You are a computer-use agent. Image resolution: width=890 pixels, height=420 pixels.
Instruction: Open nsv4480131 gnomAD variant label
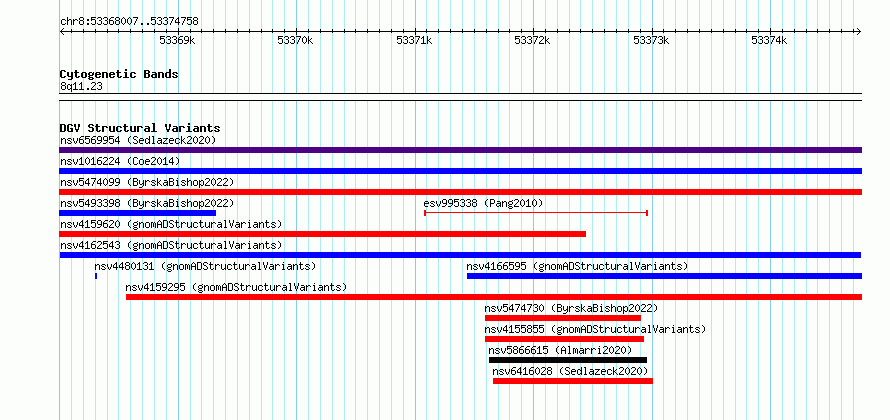[205, 266]
